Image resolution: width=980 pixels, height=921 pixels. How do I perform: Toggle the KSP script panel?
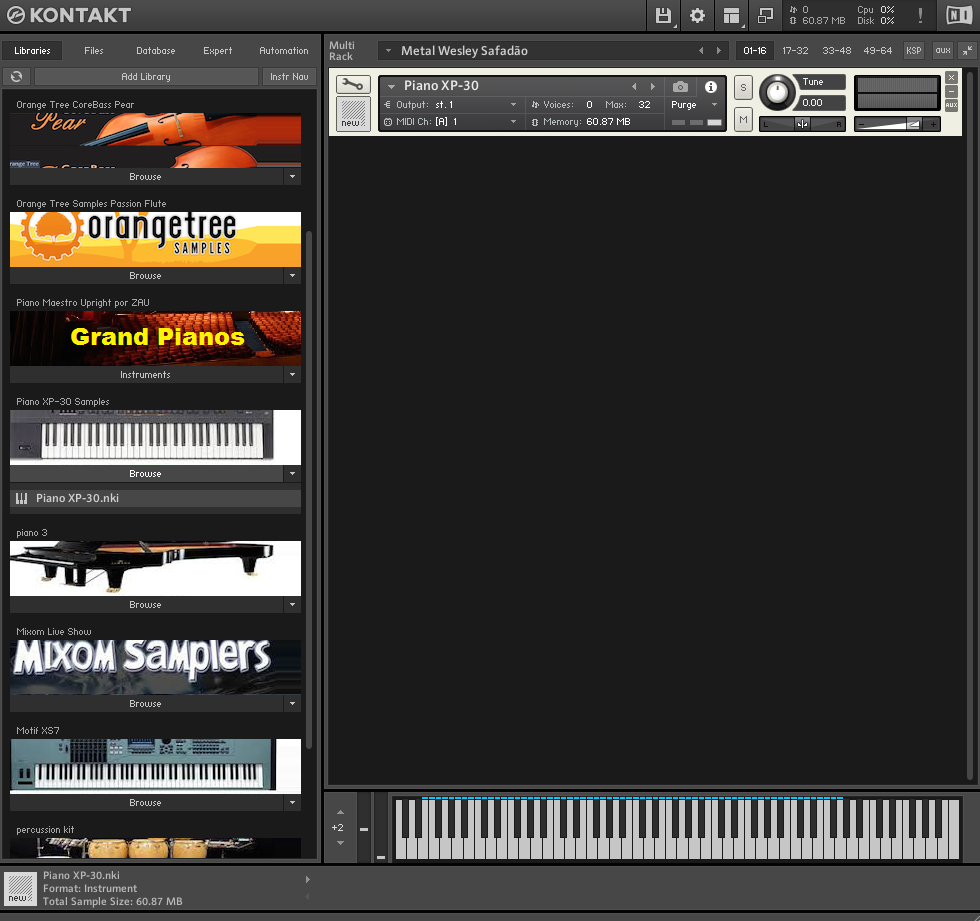pos(914,51)
